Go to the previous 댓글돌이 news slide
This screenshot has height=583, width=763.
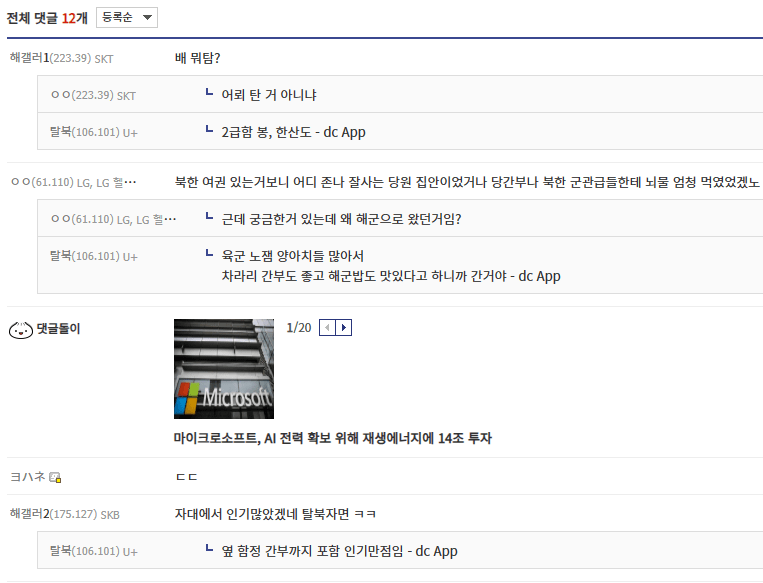point(327,328)
